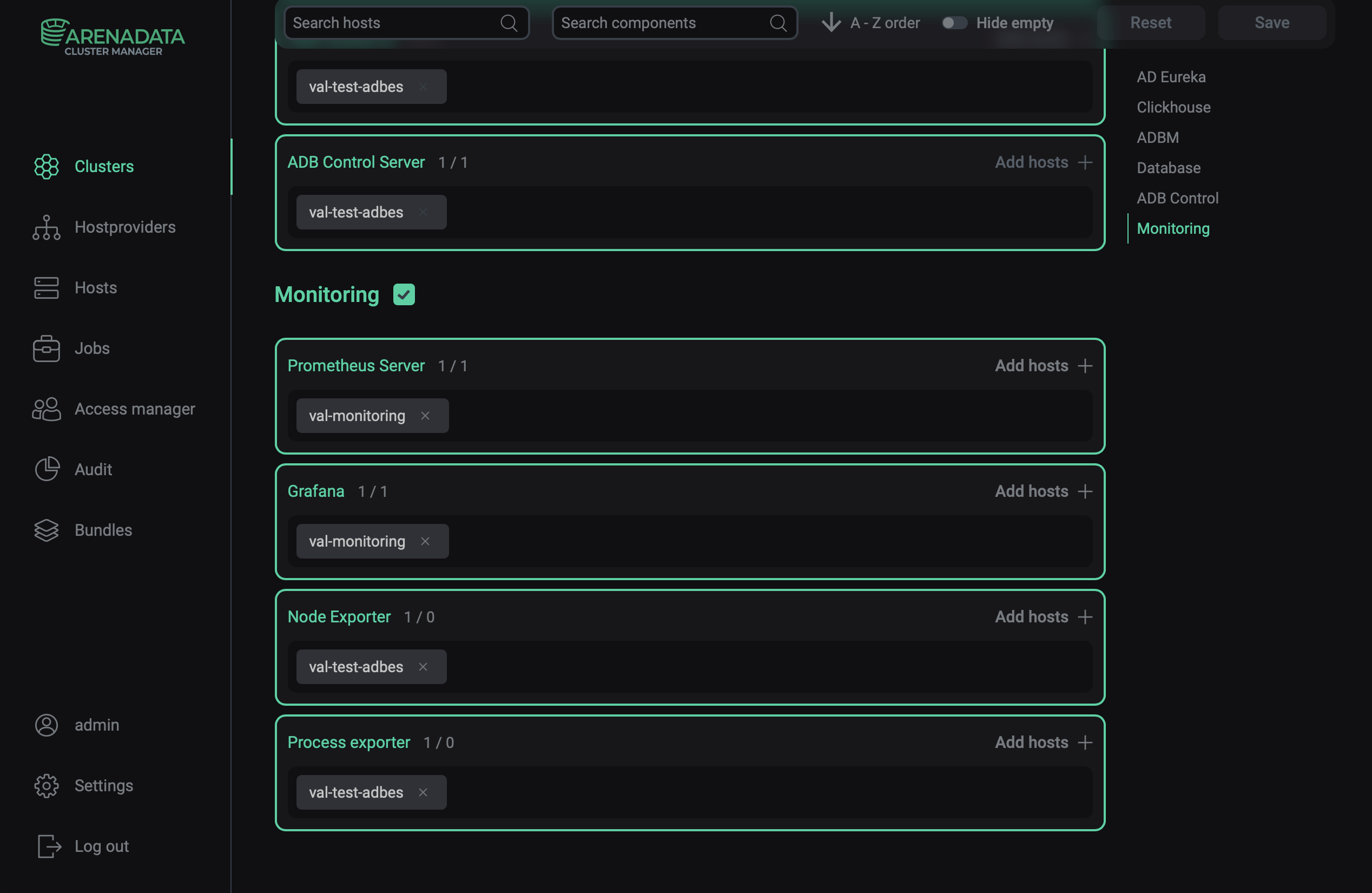Click the search hosts magnifier icon

[x=509, y=23]
